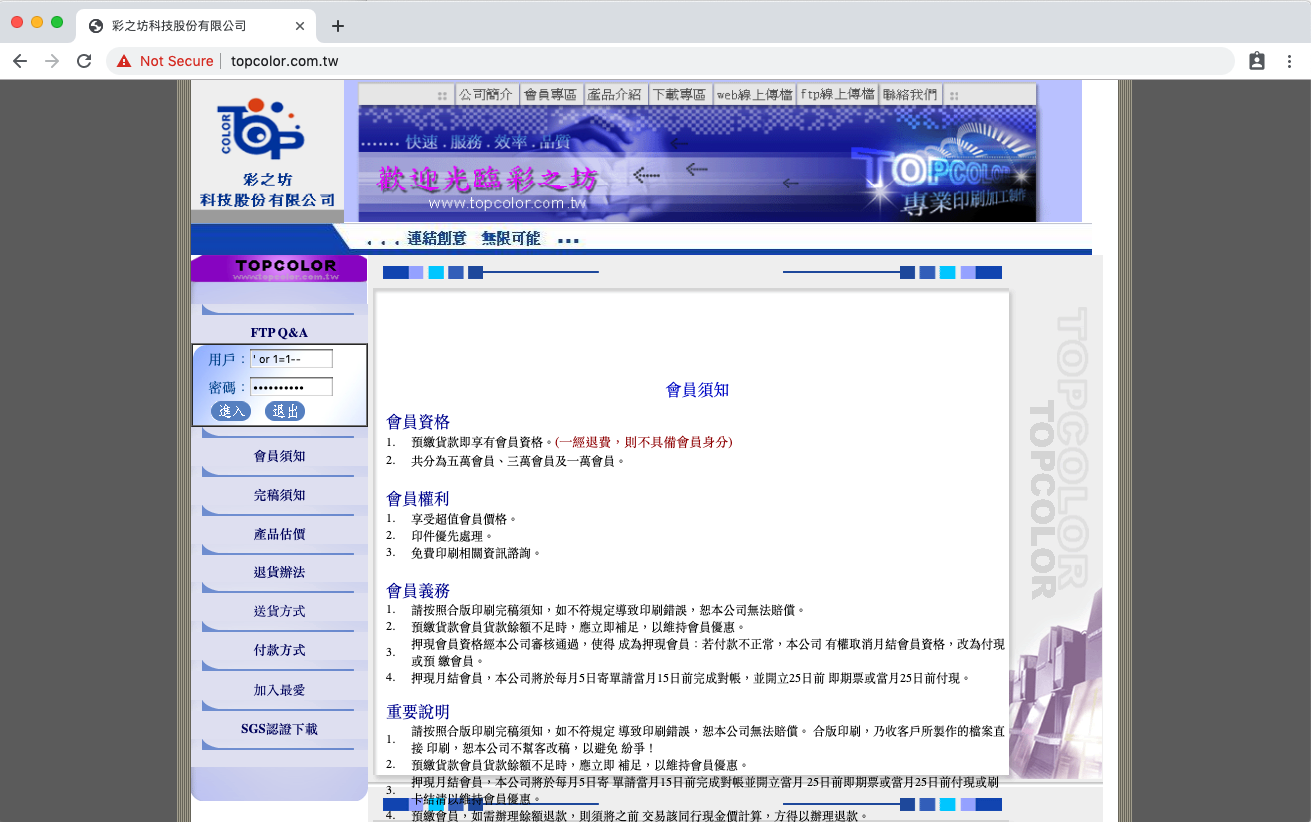Open the browser profile icon
The width and height of the screenshot is (1311, 822).
pyautogui.click(x=1257, y=61)
